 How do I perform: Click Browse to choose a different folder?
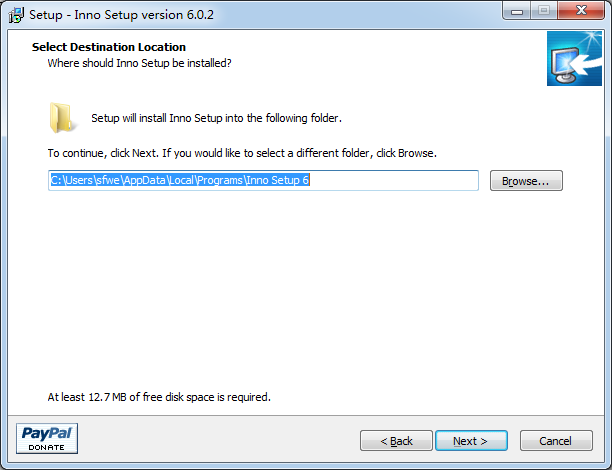[x=526, y=181]
